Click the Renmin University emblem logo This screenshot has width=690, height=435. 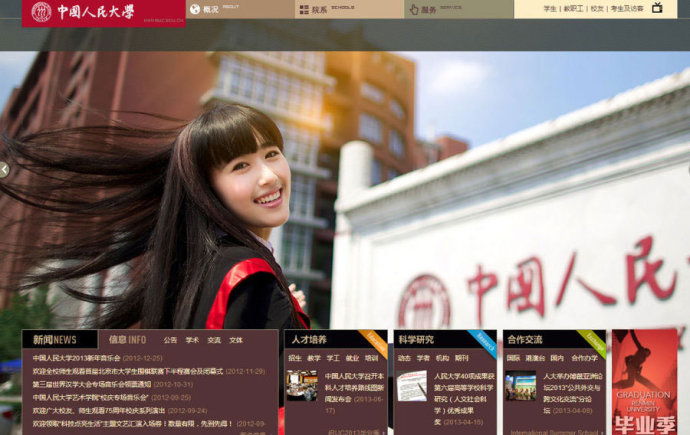coord(41,12)
